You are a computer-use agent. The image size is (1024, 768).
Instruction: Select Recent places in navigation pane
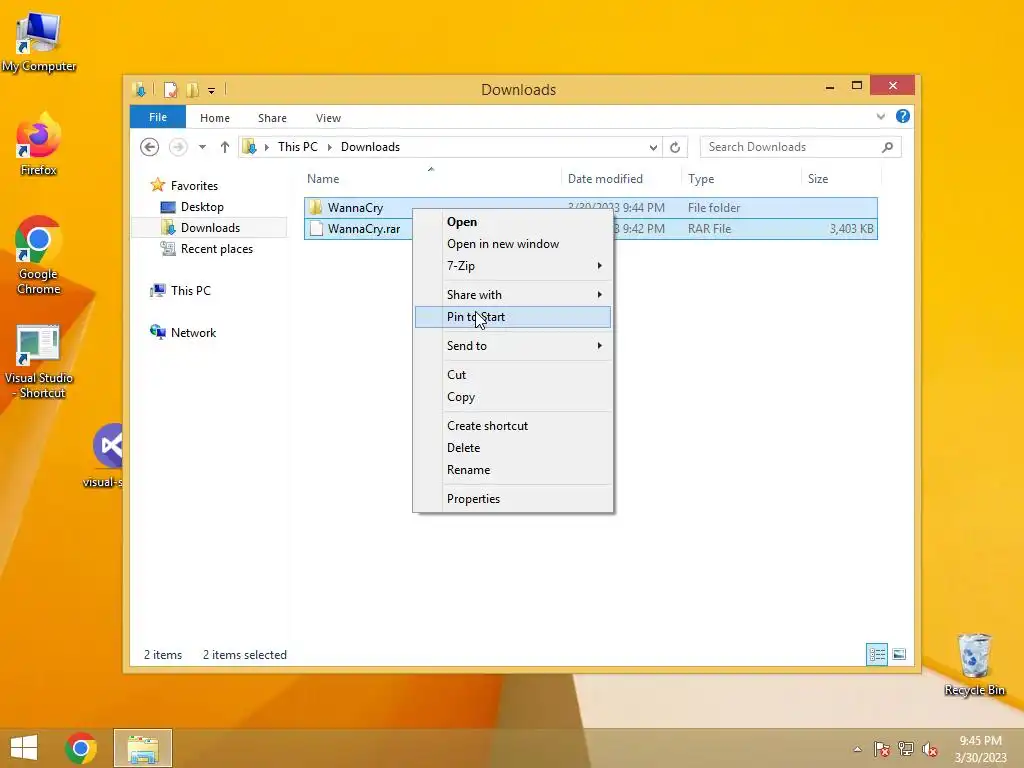pos(216,249)
